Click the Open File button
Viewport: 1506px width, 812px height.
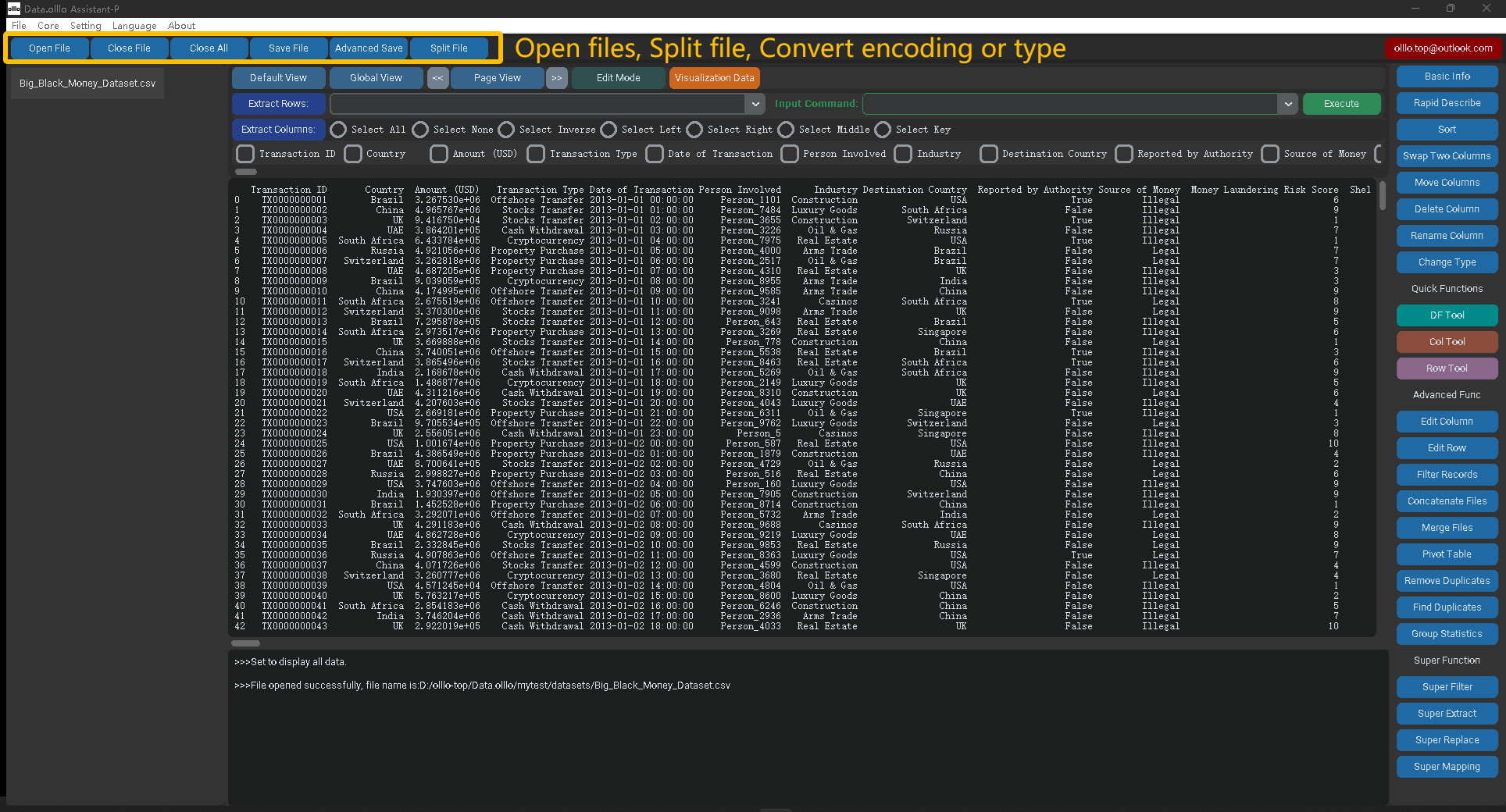tap(49, 48)
